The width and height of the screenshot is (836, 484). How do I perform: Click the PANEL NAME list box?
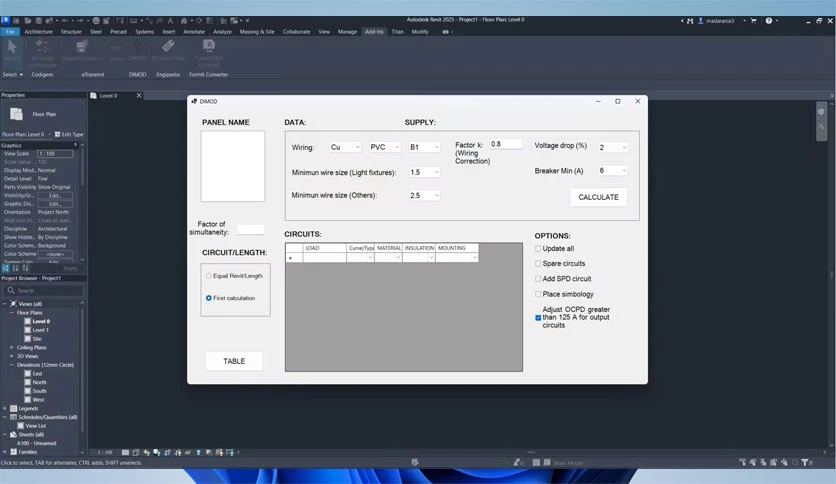click(x=232, y=166)
